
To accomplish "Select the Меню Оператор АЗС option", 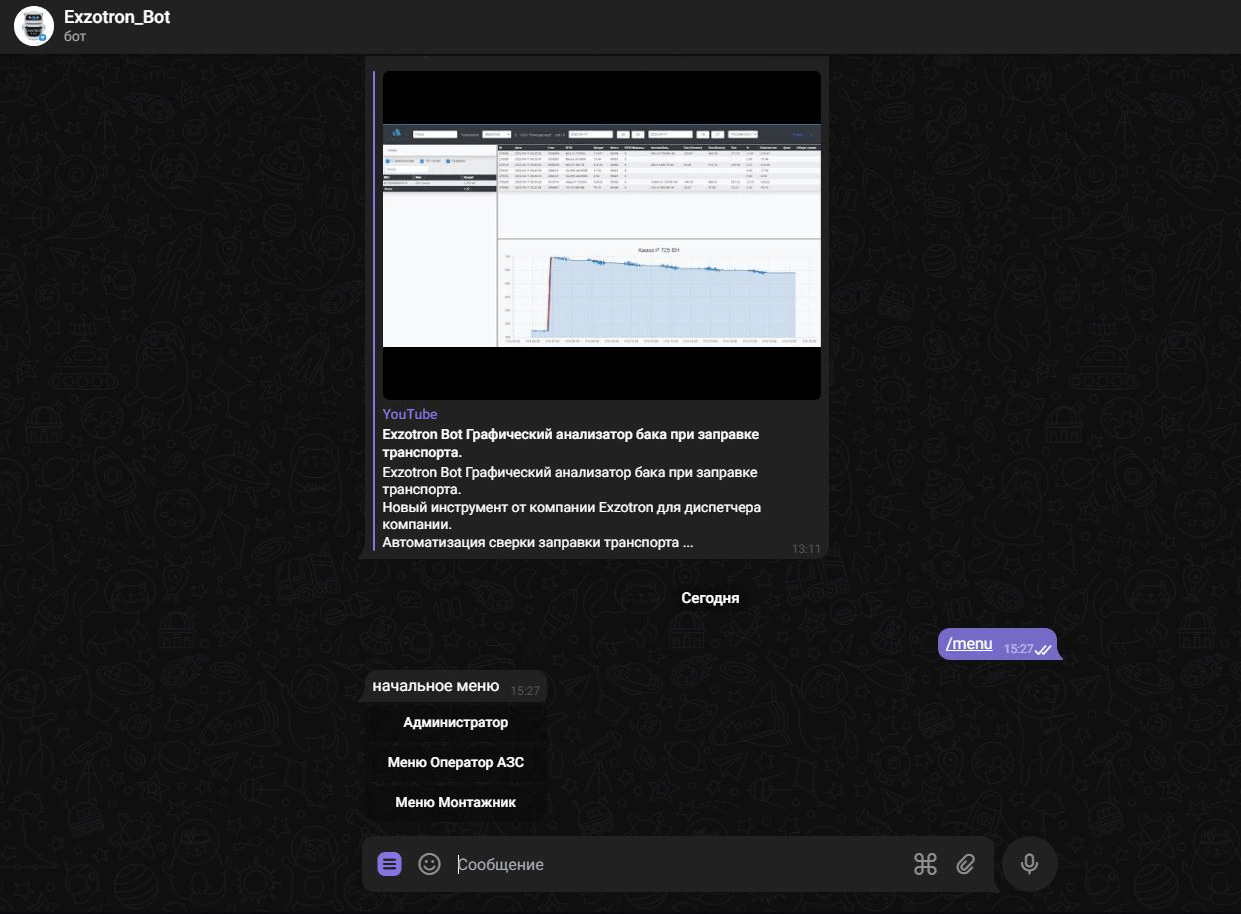I will (455, 761).
